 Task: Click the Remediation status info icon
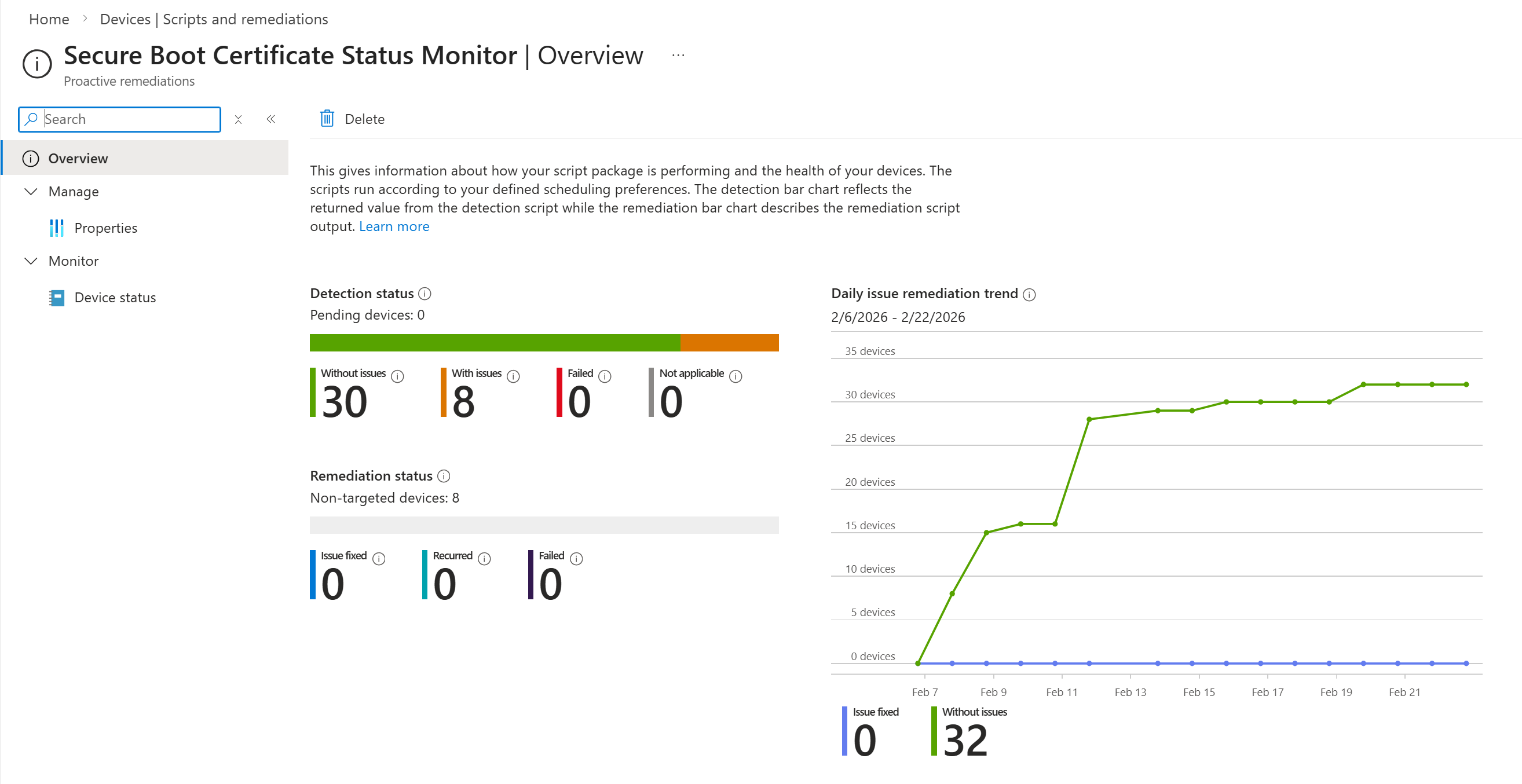pos(444,475)
